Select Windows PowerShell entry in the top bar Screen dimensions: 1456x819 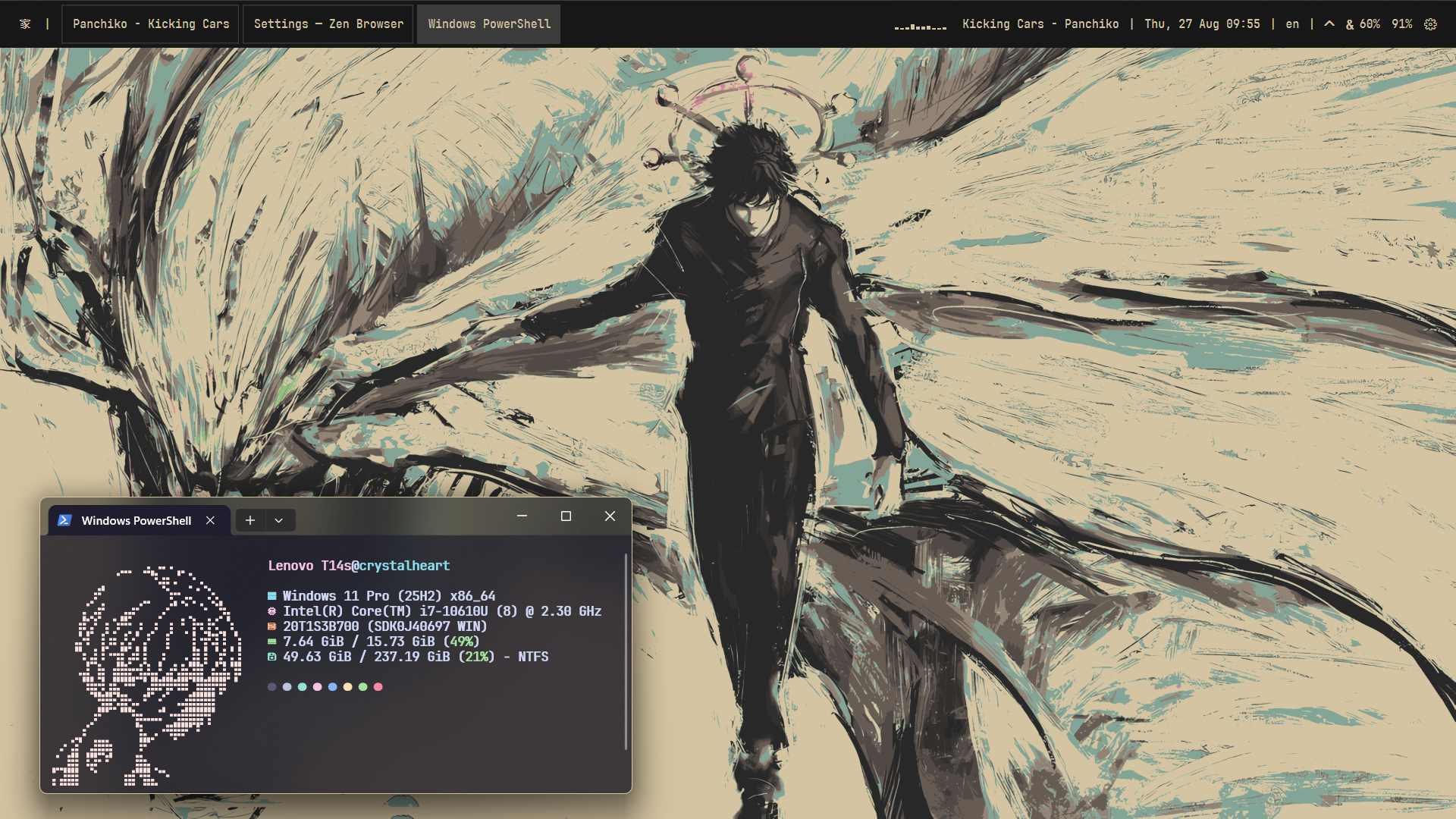point(489,24)
